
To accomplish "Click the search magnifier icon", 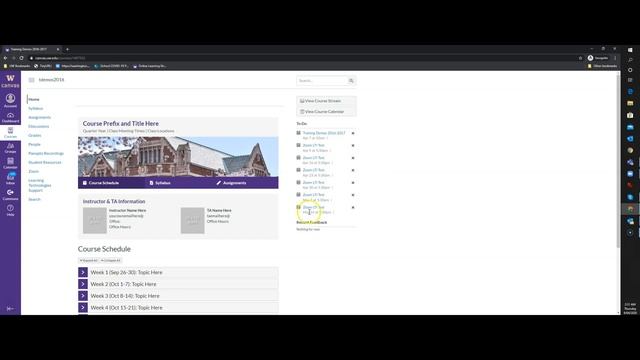I will pos(351,81).
